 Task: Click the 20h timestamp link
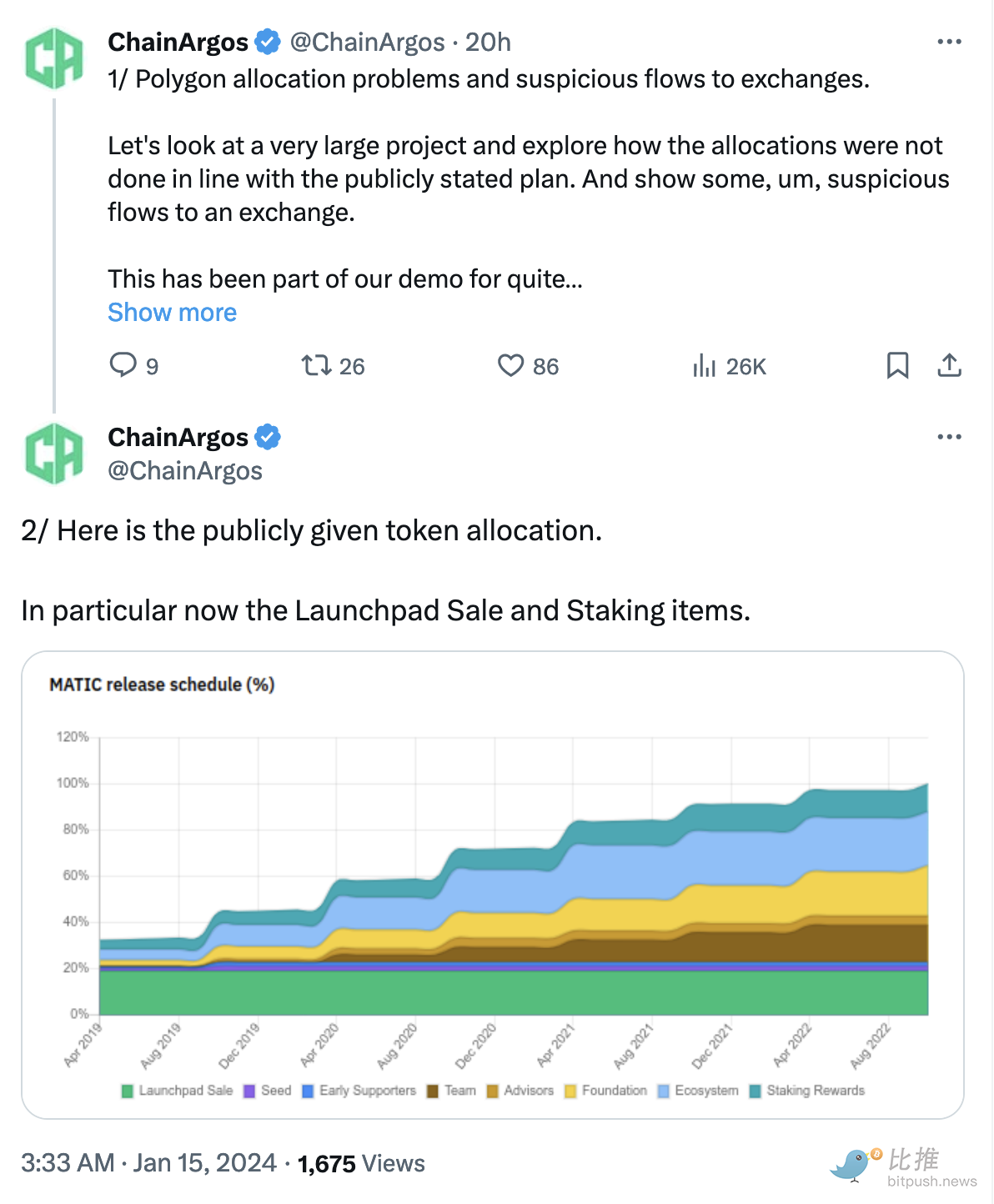pos(488,43)
